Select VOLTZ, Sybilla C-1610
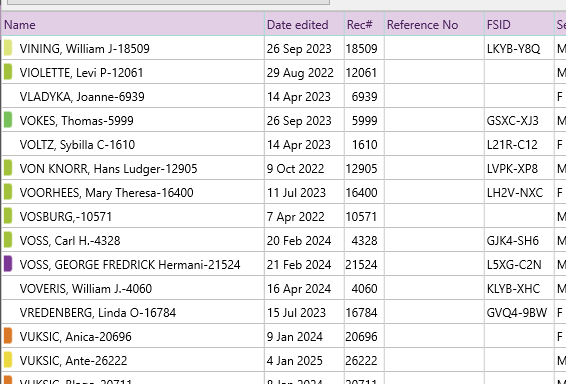Viewport: 566px width, 384px height. 77,145
